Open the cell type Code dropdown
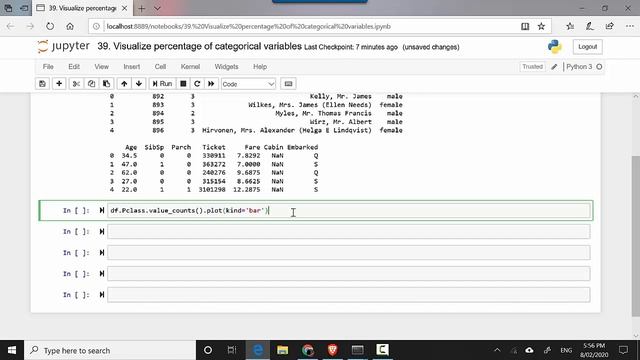The height and width of the screenshot is (360, 640). (x=248, y=84)
